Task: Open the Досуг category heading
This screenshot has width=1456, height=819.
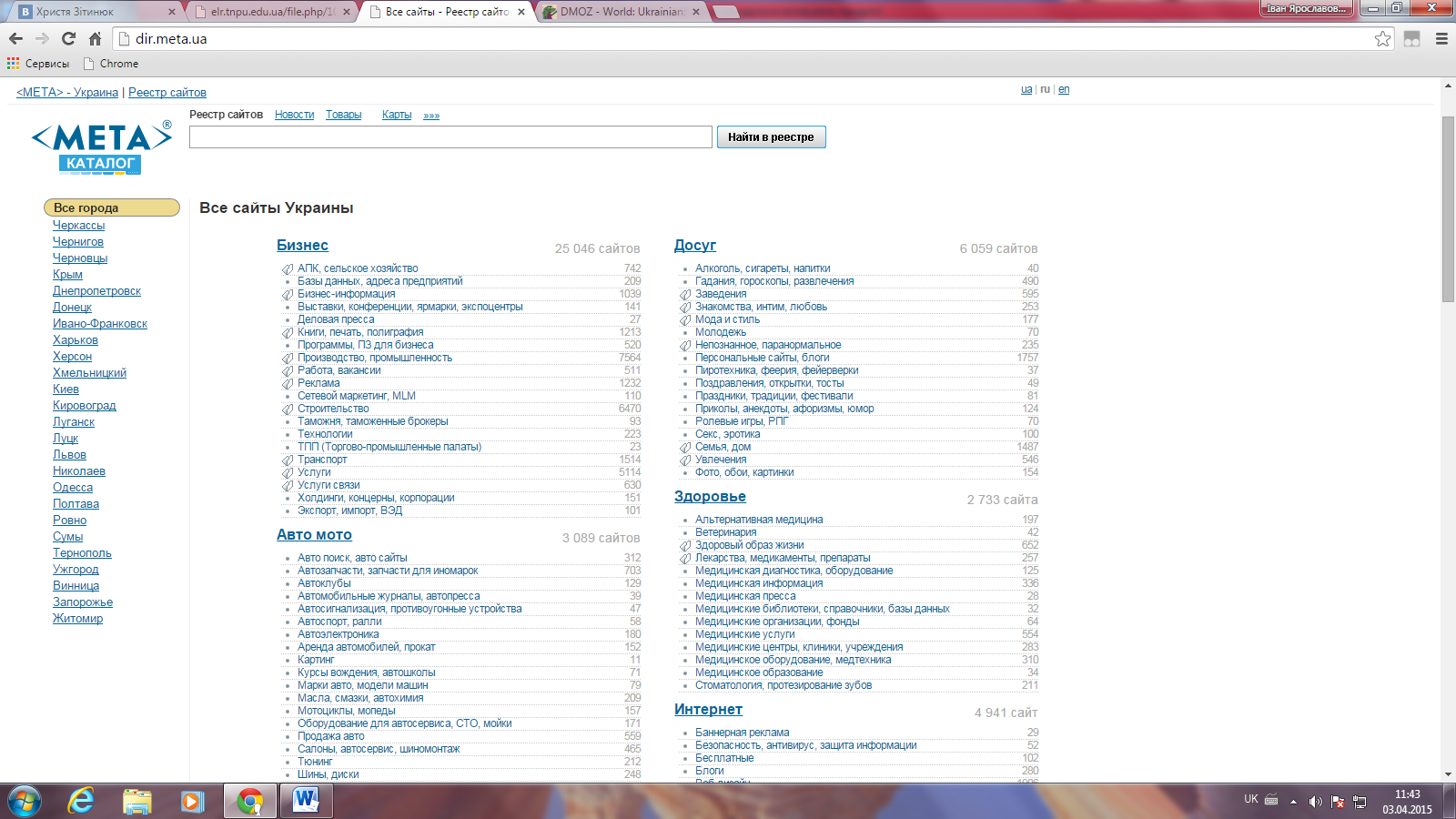Action: pyautogui.click(x=695, y=245)
